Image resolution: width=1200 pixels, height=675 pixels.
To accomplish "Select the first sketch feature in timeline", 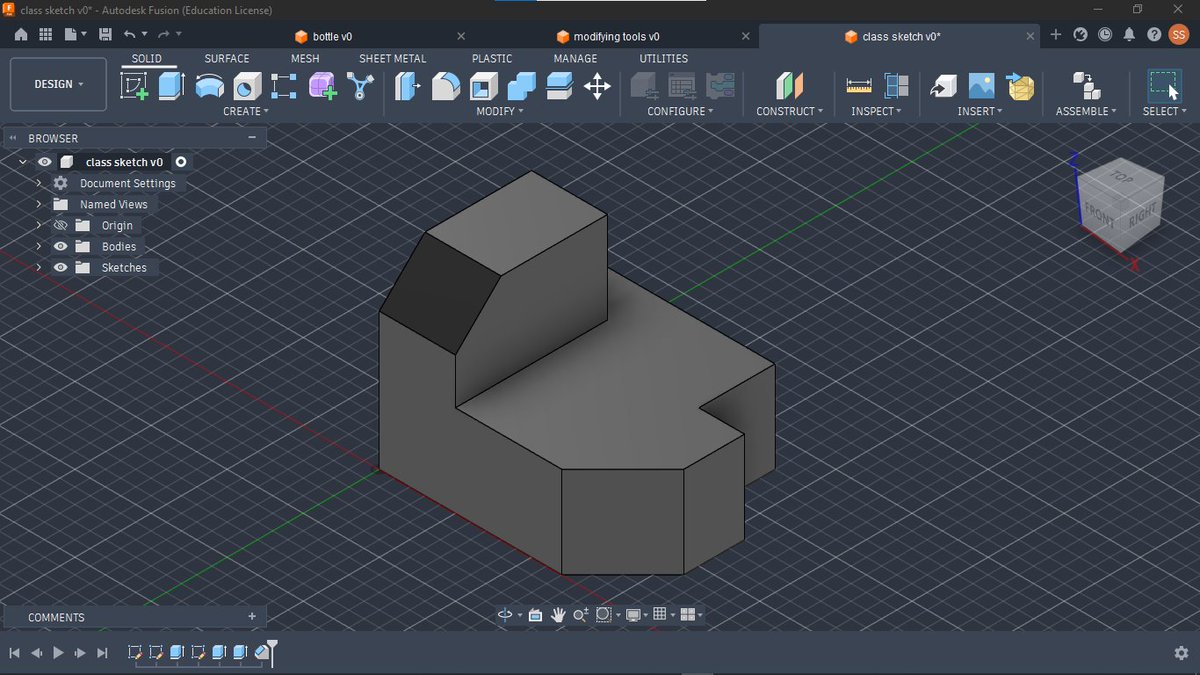I will (135, 652).
